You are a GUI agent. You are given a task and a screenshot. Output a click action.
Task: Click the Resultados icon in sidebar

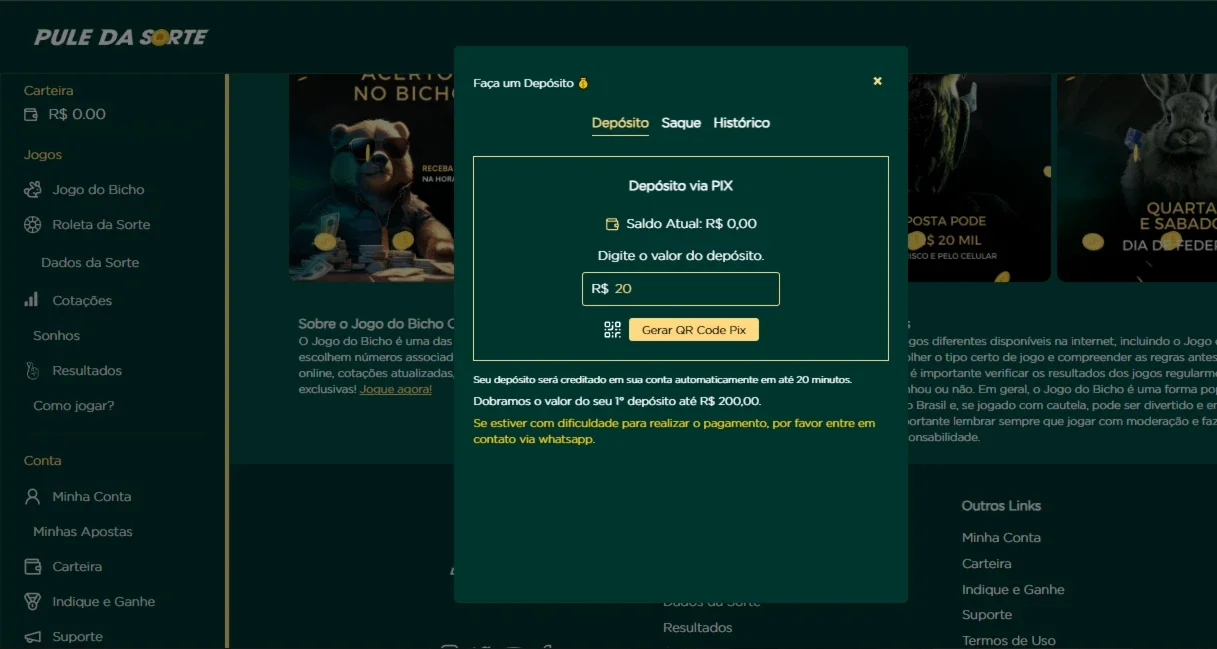(32, 370)
